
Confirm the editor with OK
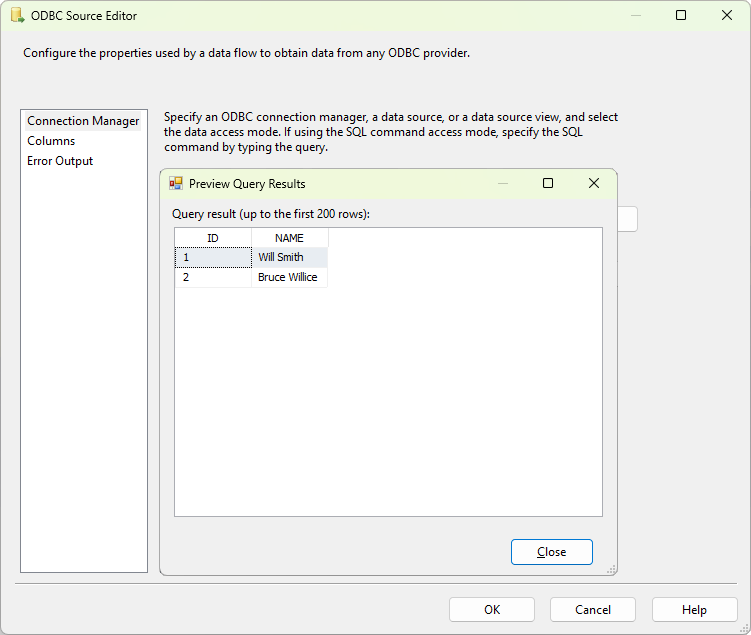click(491, 610)
